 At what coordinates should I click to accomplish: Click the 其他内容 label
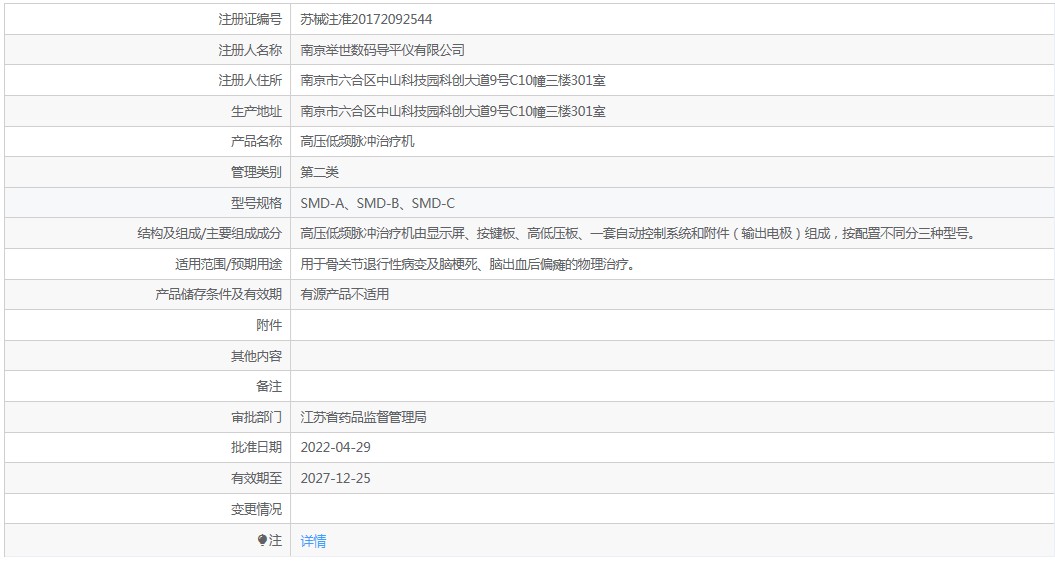click(256, 356)
